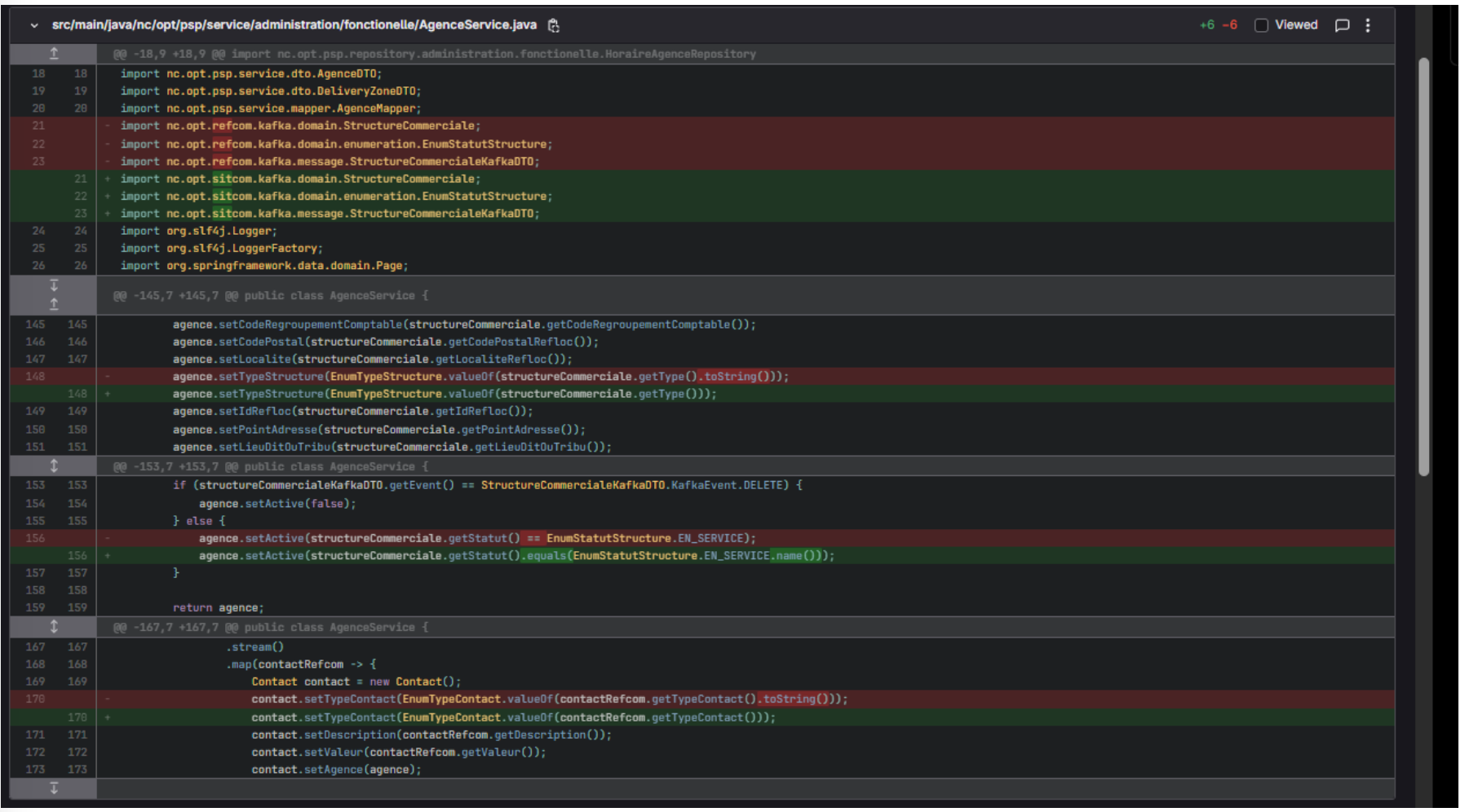Click the page vertical scrollbar thumb
Image resolution: width=1478 pixels, height=812 pixels.
tap(1424, 267)
